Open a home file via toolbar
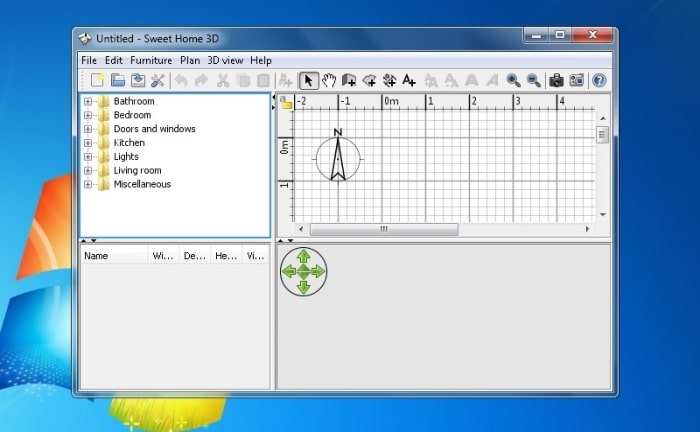The image size is (700, 432). point(118,80)
